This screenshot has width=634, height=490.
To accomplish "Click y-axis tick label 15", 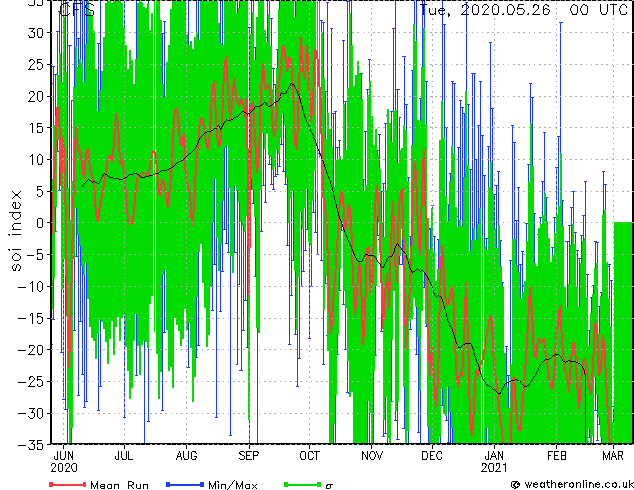I will pos(36,128).
